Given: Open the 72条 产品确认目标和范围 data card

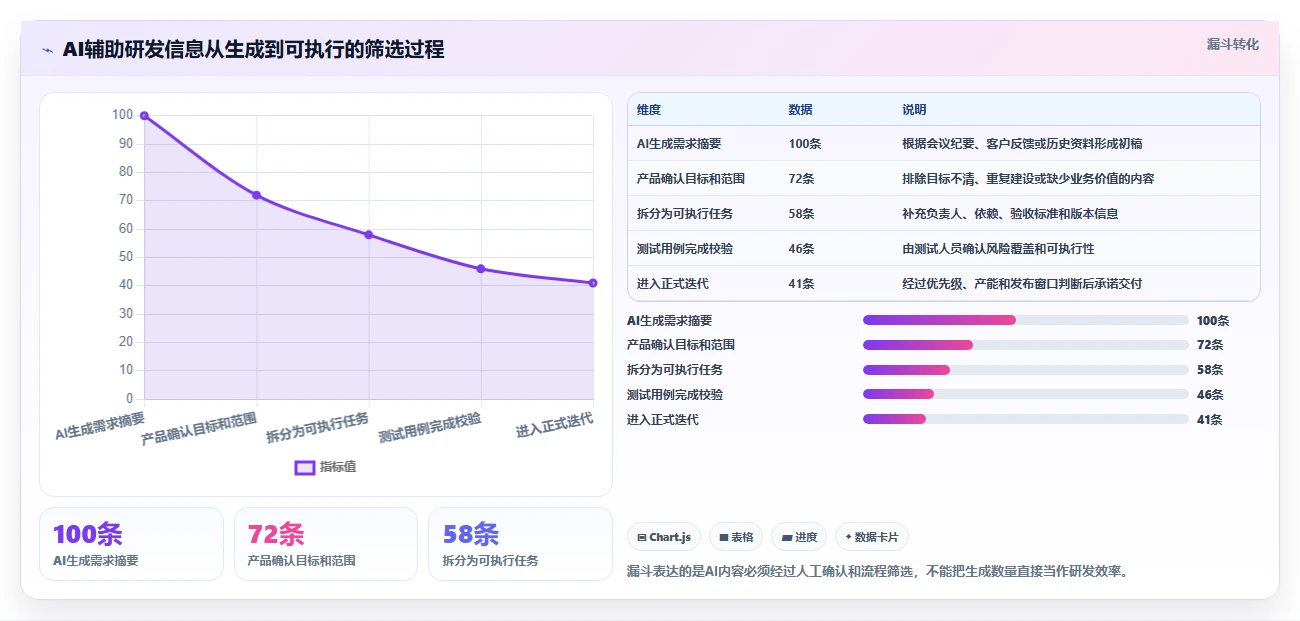Looking at the screenshot, I should [x=325, y=544].
